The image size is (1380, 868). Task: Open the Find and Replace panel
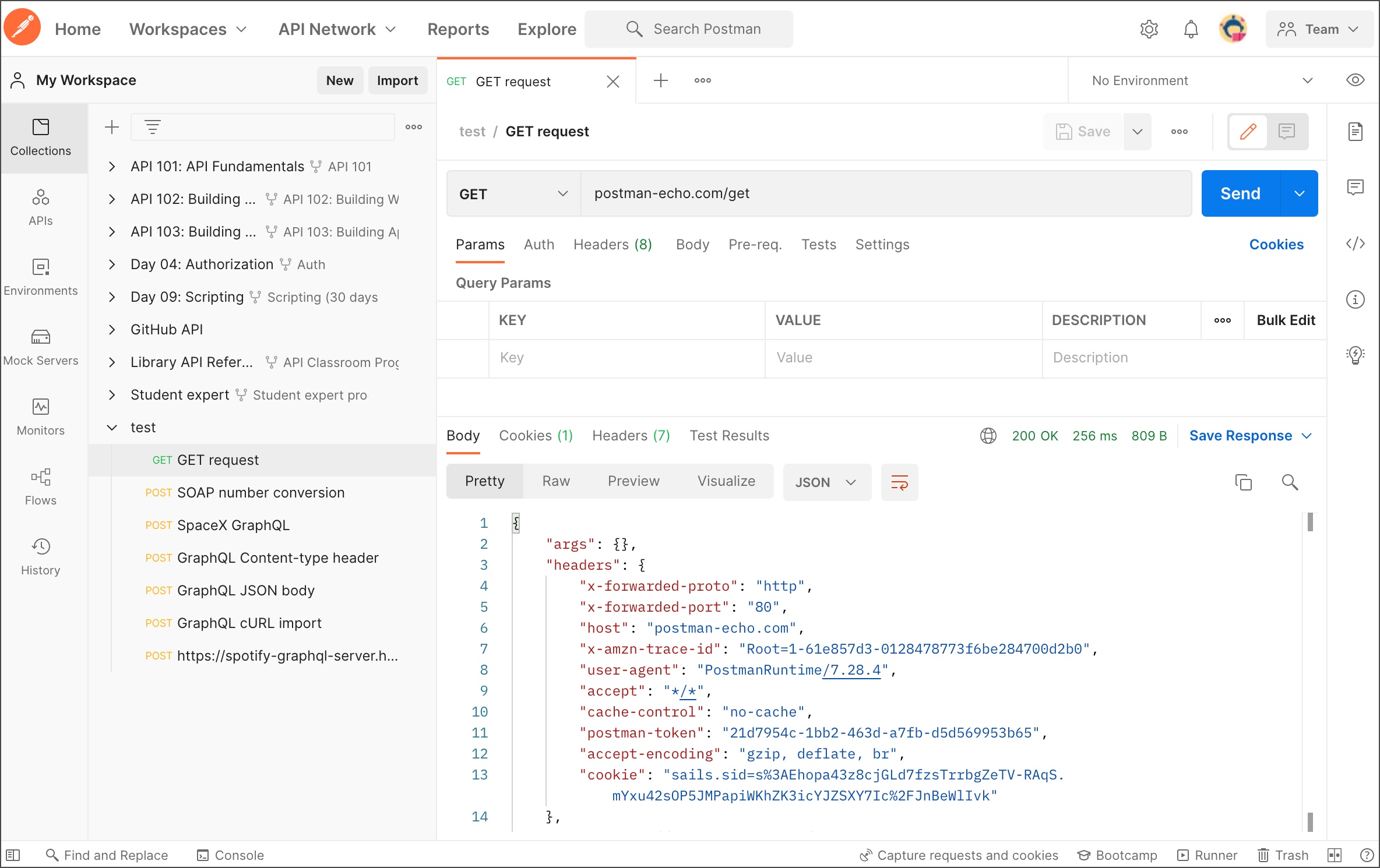pyautogui.click(x=107, y=854)
